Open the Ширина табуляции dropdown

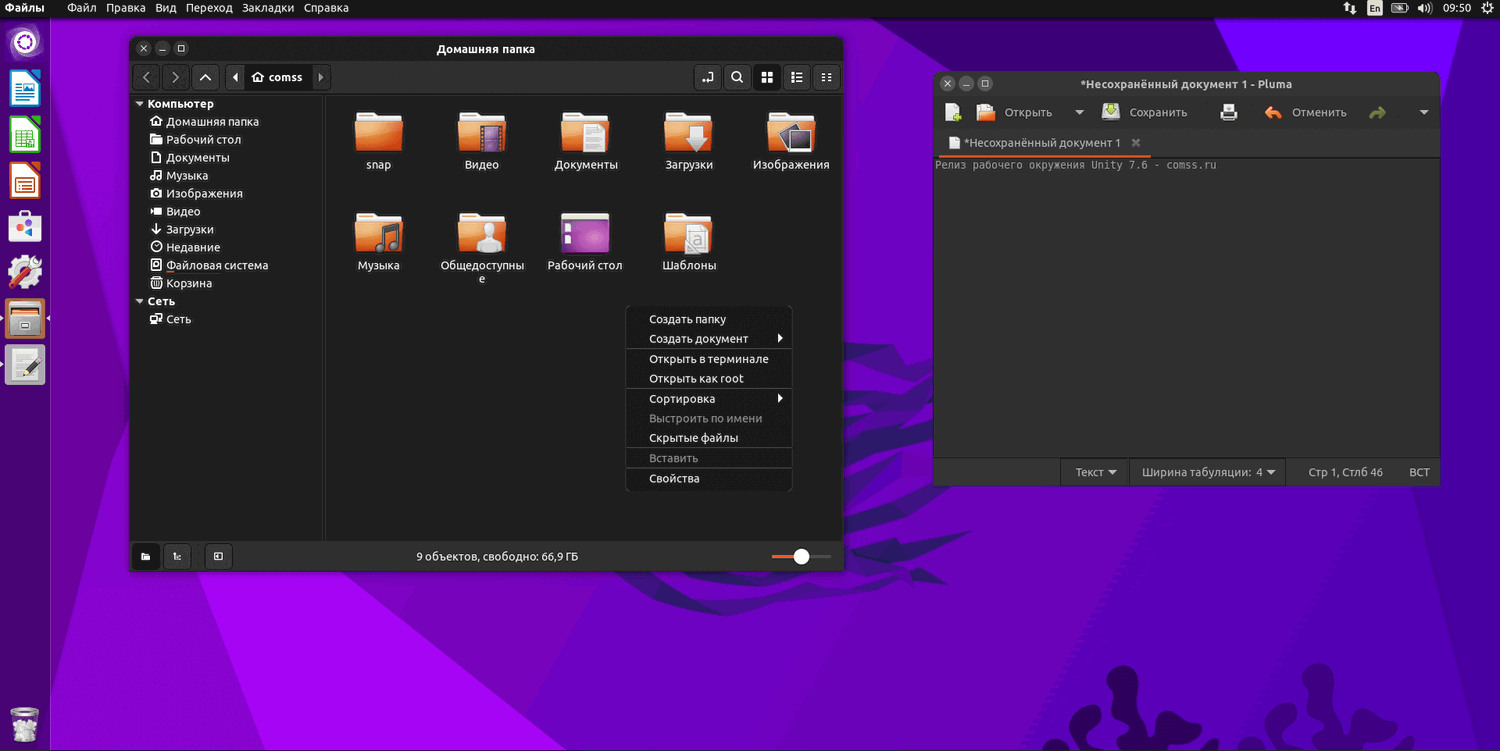pos(1207,472)
